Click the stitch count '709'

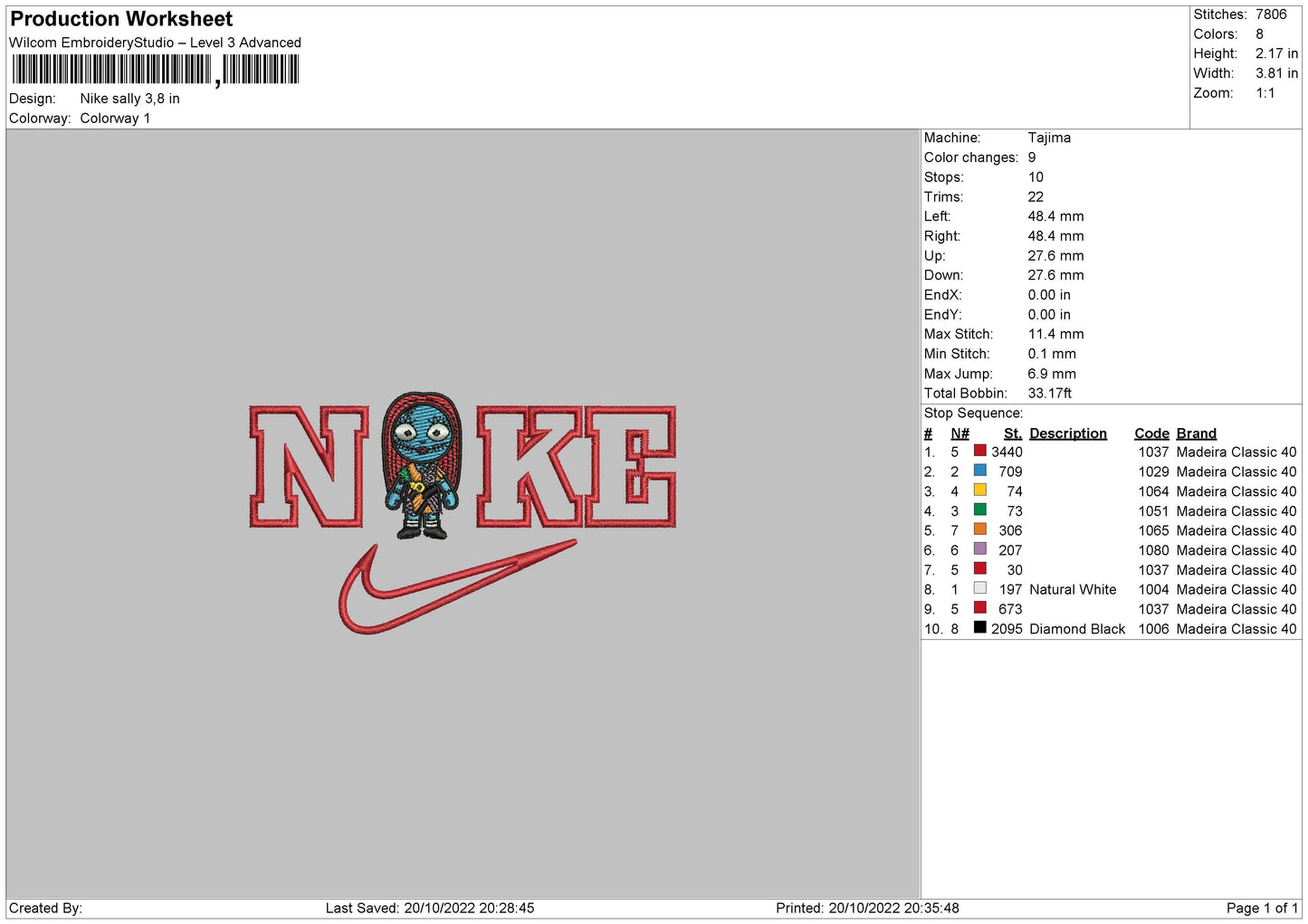(1010, 472)
